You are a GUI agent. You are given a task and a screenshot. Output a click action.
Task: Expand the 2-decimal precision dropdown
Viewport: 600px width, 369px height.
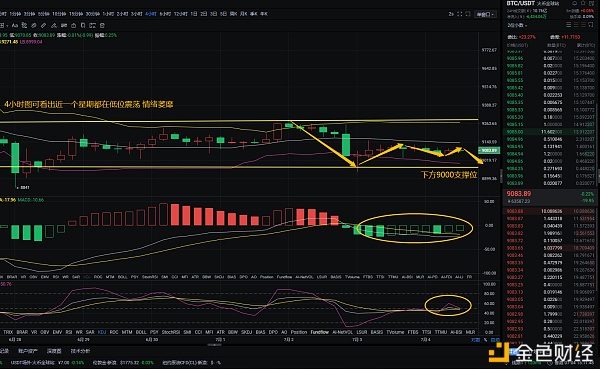517,25
